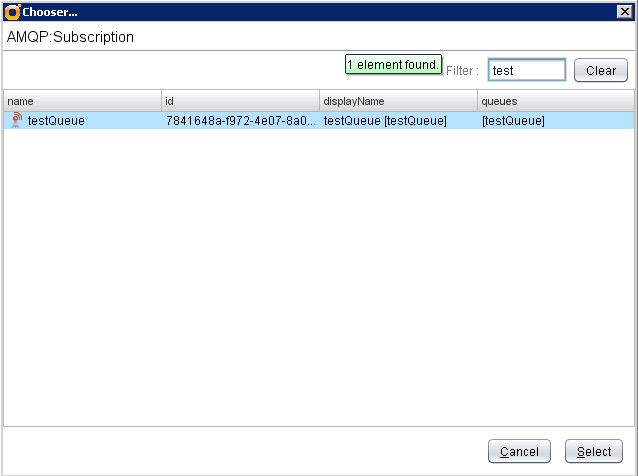
Task: Click the 'testQueue [testQueue]' displayName cell
Action: coord(385,121)
